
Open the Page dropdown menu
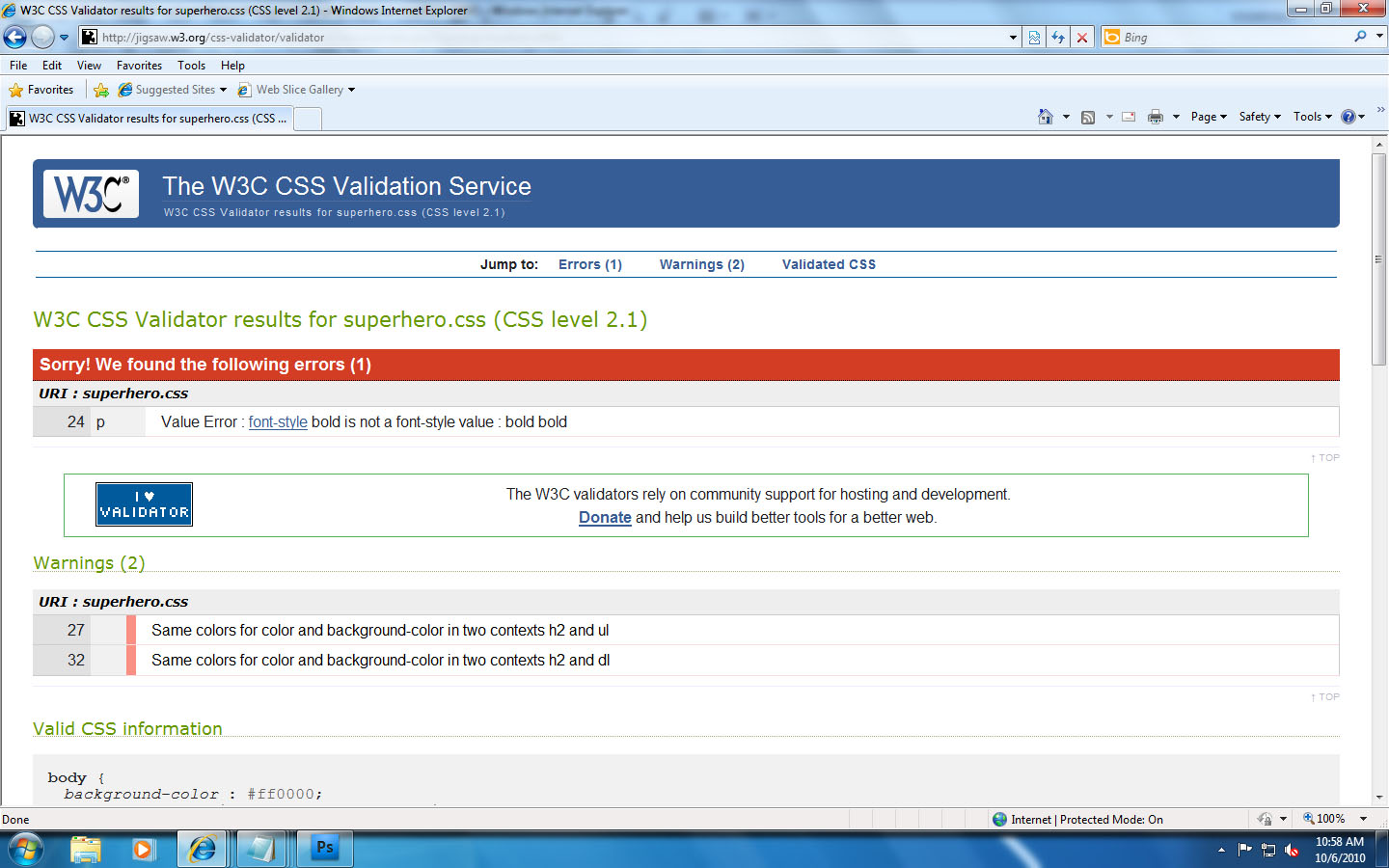pyautogui.click(x=1208, y=117)
